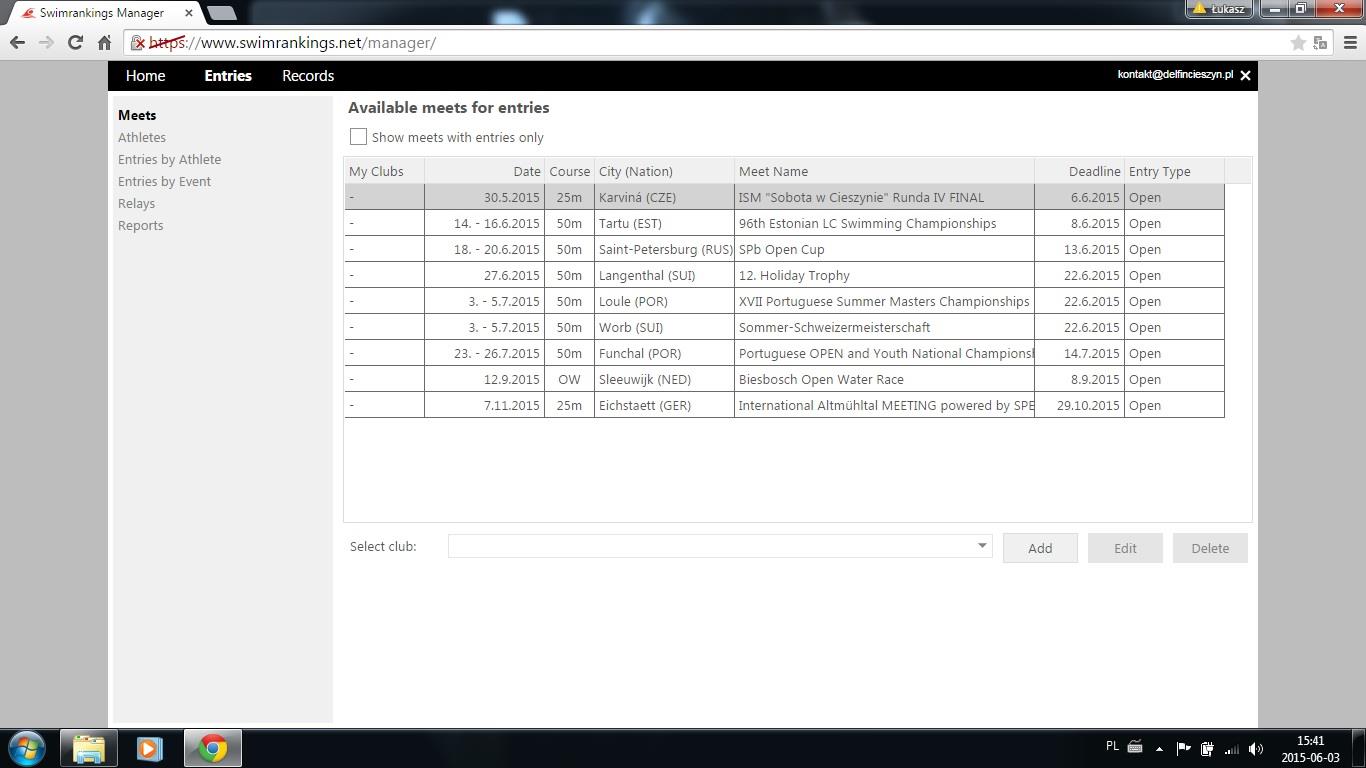
Task: Click the Course column header
Action: 569,171
